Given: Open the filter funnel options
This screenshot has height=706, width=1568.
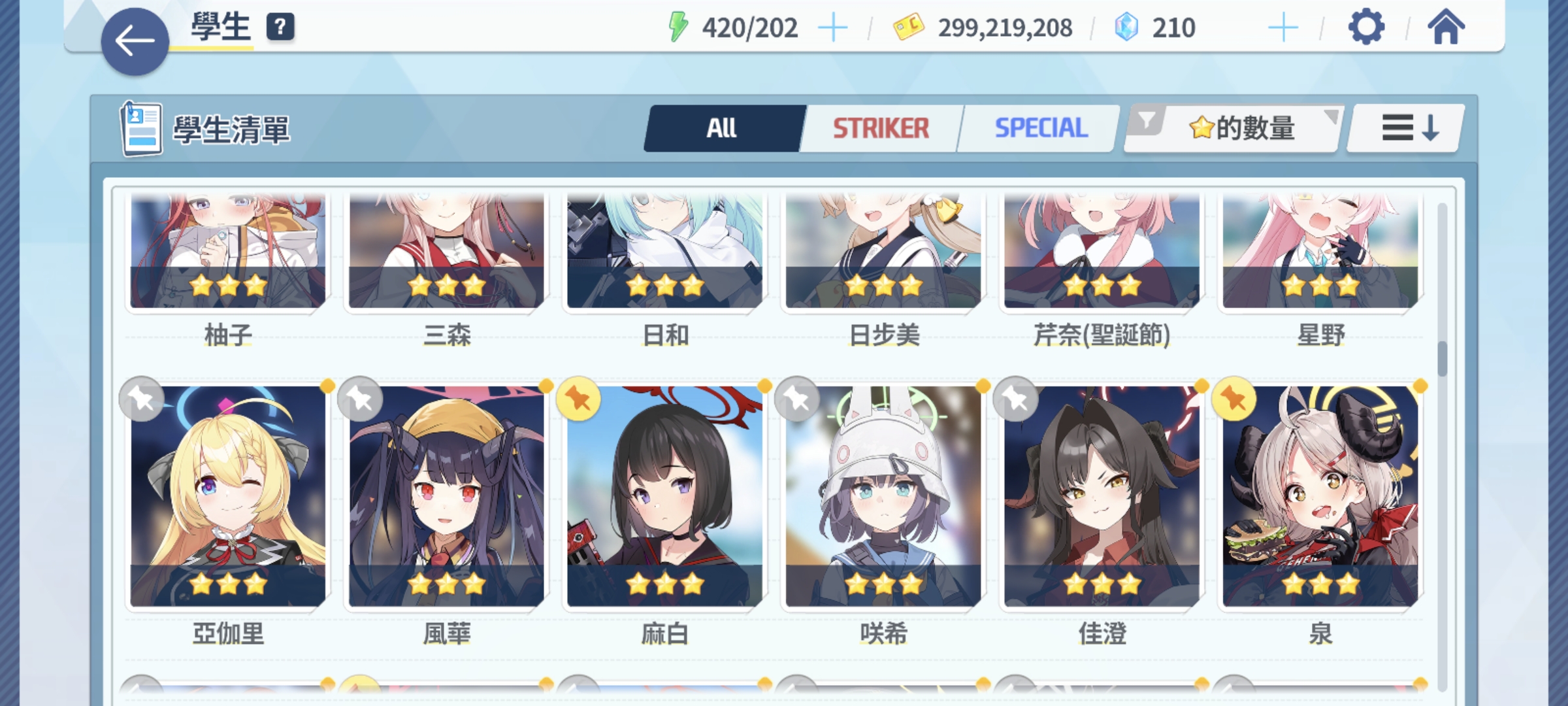Looking at the screenshot, I should [1147, 122].
